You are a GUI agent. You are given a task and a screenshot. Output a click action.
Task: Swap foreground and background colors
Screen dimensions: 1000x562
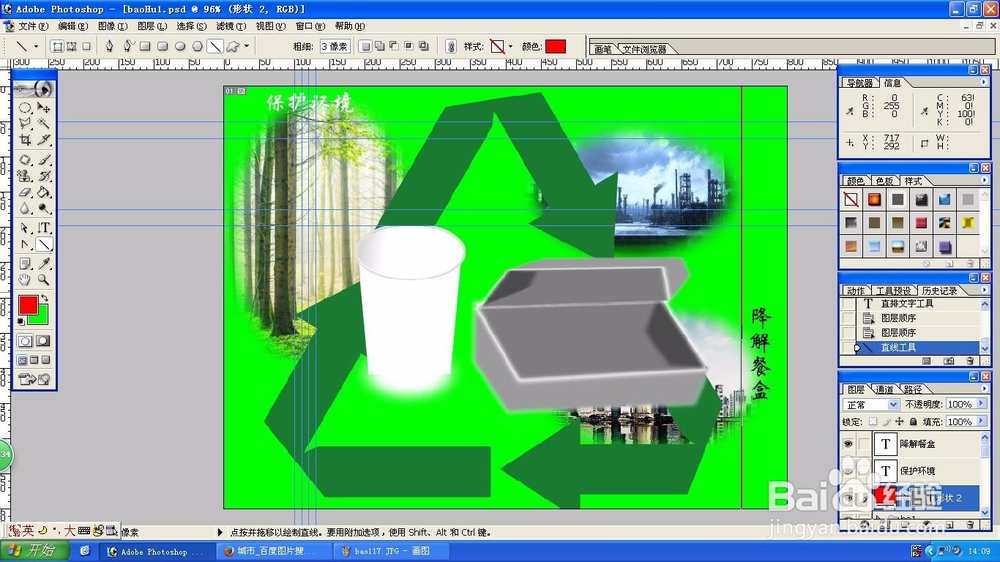pyautogui.click(x=45, y=298)
